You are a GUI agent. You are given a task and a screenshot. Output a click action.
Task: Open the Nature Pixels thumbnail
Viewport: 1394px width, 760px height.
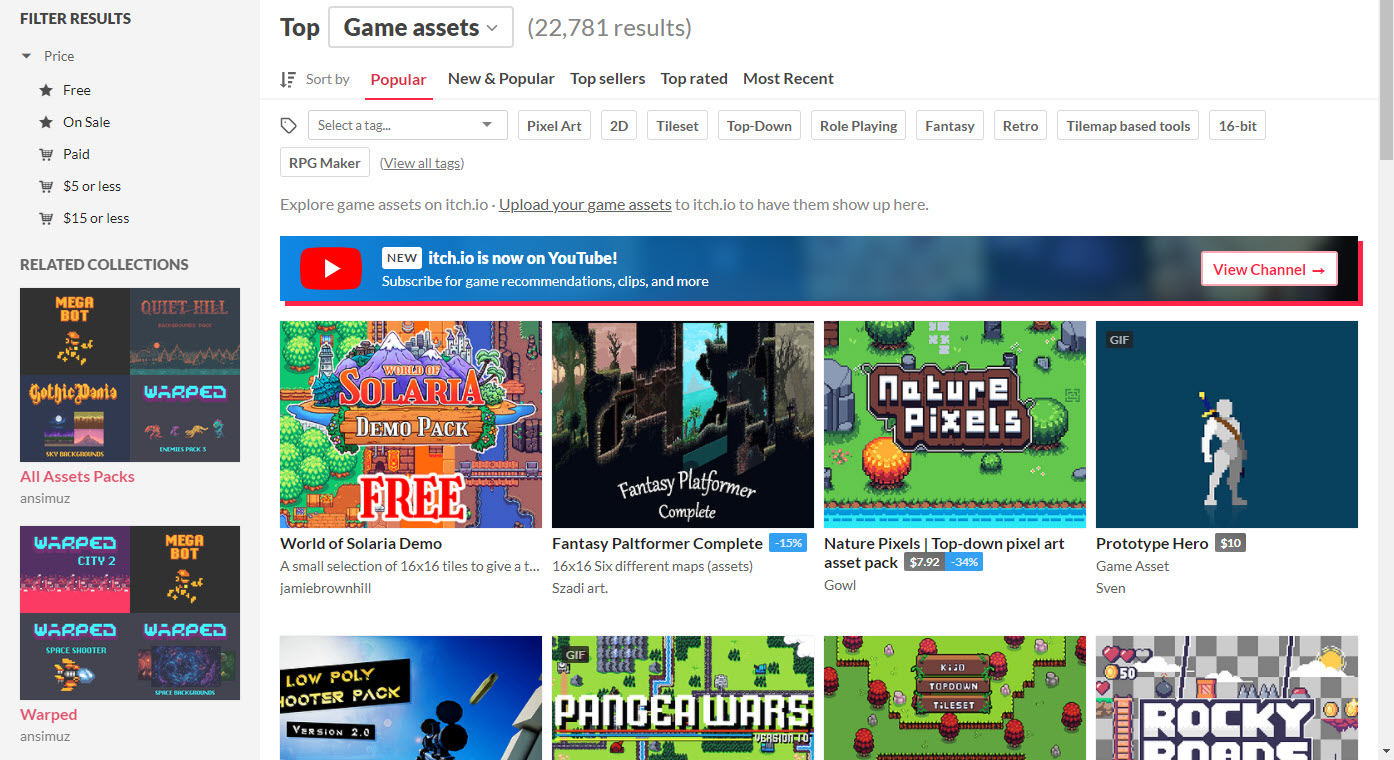click(955, 424)
